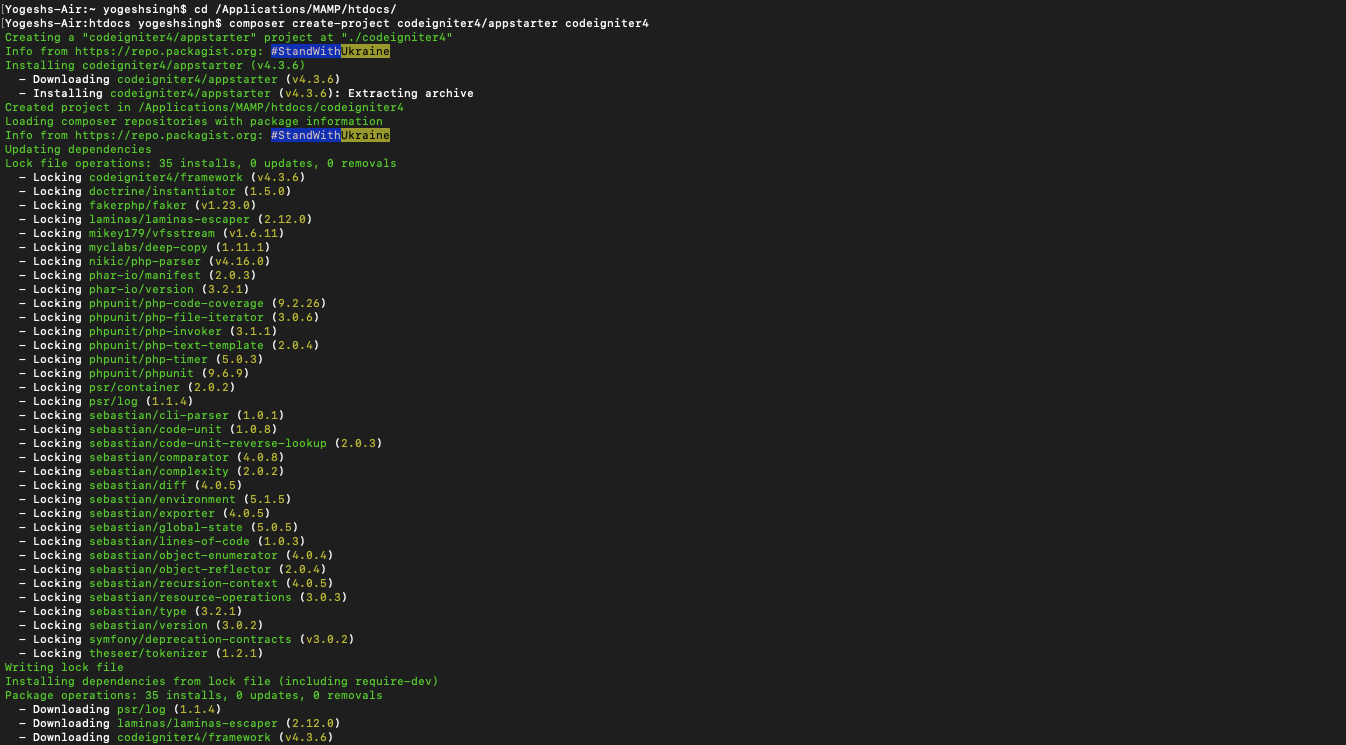Click sebastian/global-state package name
1346x745 pixels.
coord(166,527)
